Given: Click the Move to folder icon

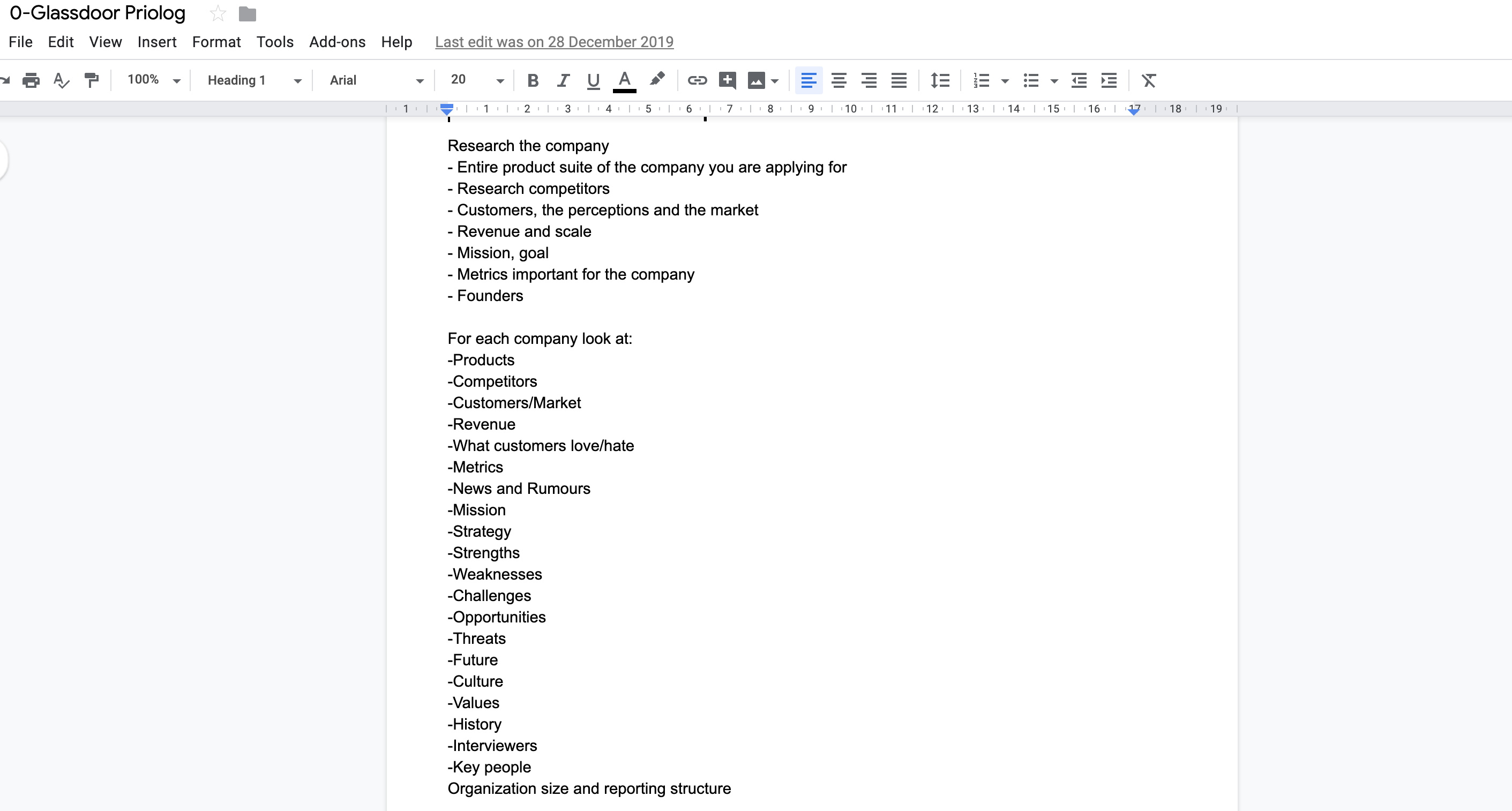Looking at the screenshot, I should click(248, 13).
